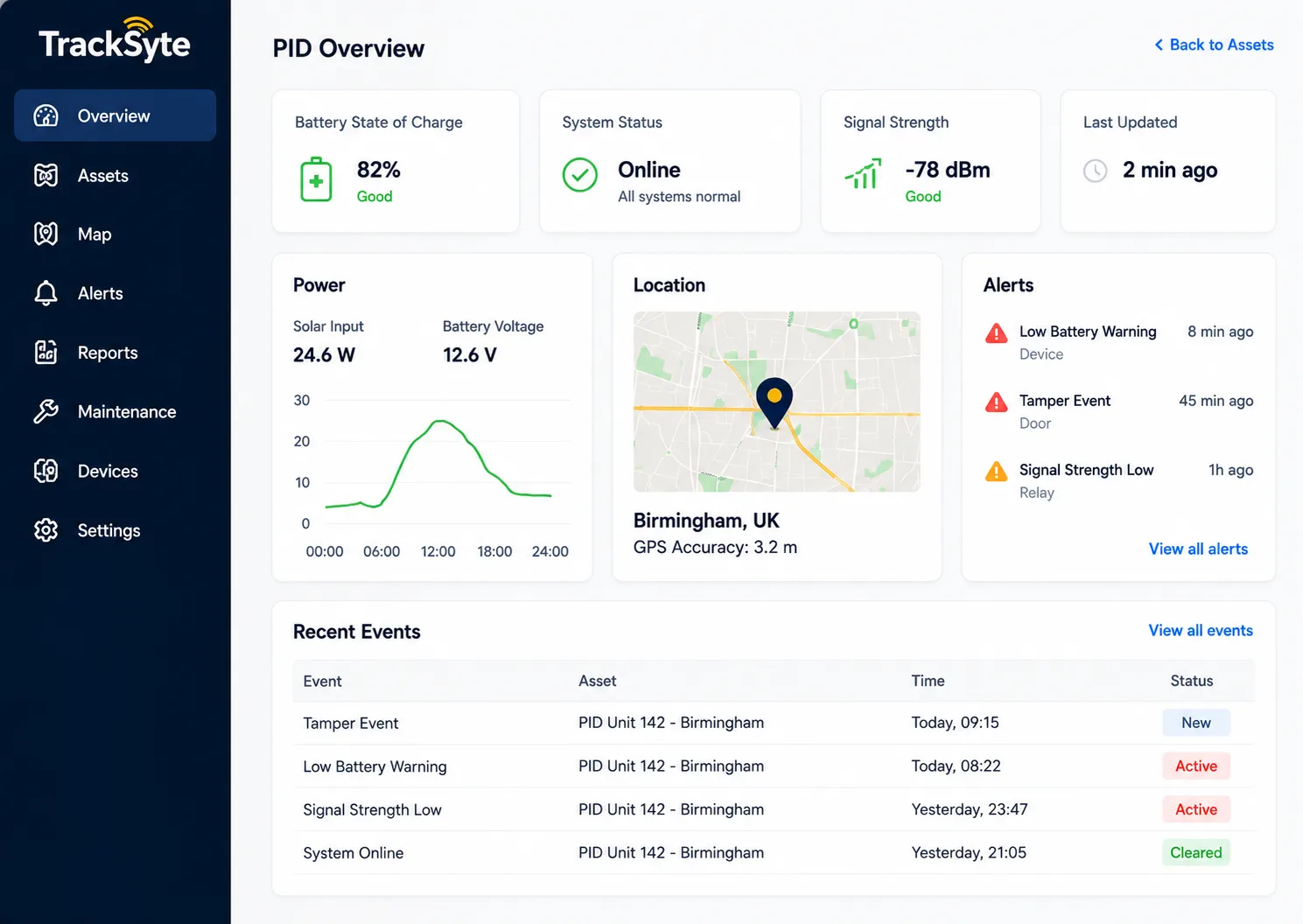This screenshot has width=1303, height=924.
Task: Open the Alerts page
Action: (x=115, y=293)
